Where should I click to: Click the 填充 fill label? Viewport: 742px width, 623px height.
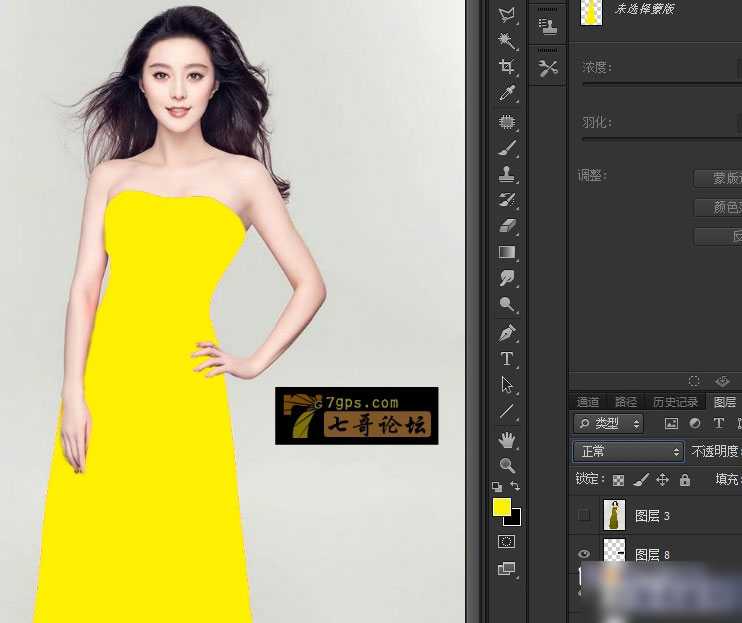(727, 480)
